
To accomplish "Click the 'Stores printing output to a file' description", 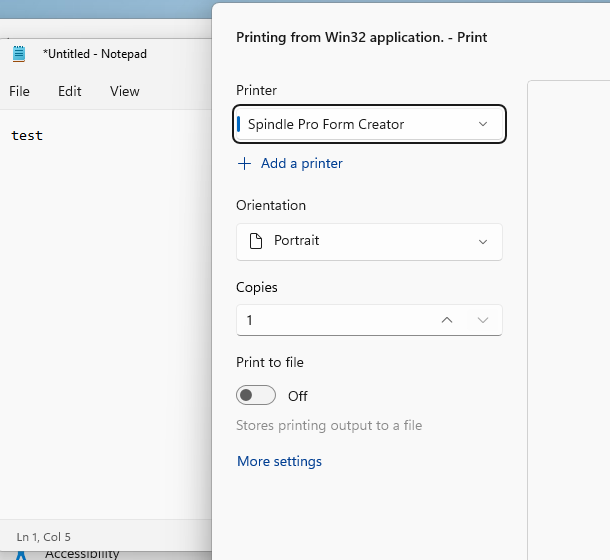I will pos(329,425).
